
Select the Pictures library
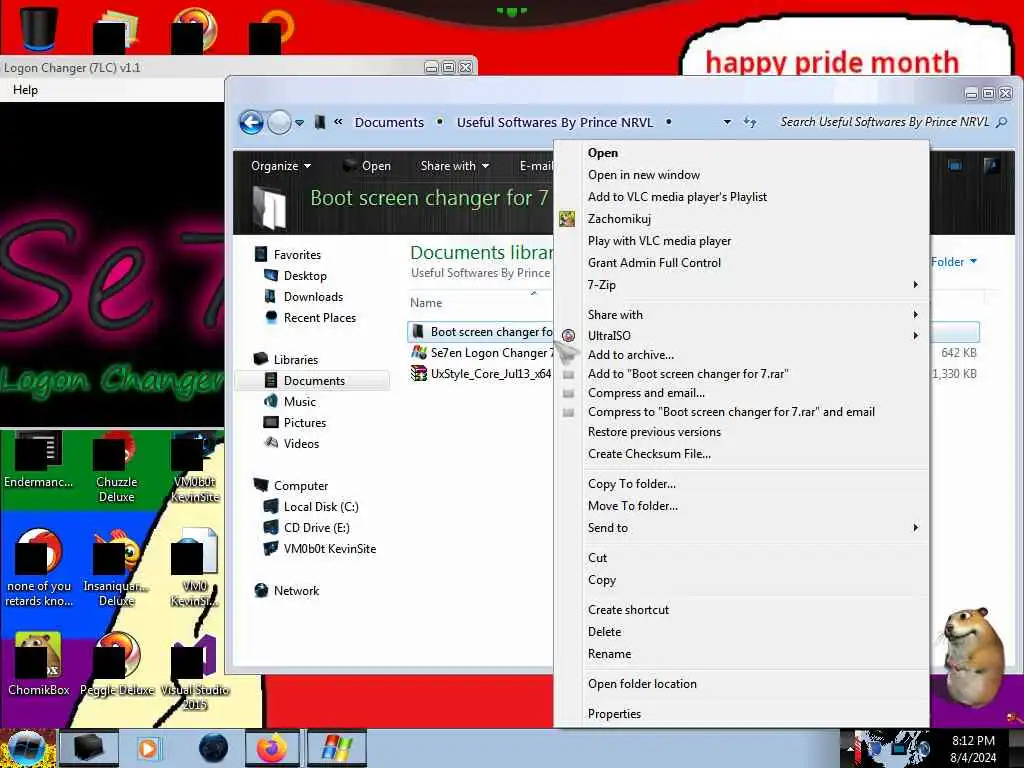click(295, 423)
